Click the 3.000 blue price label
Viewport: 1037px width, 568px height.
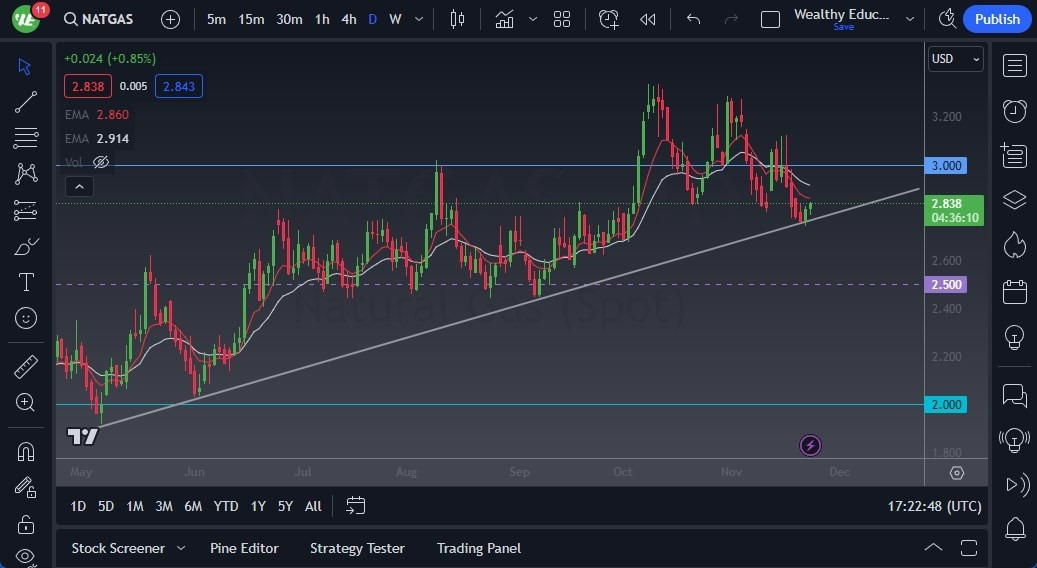pos(946,166)
